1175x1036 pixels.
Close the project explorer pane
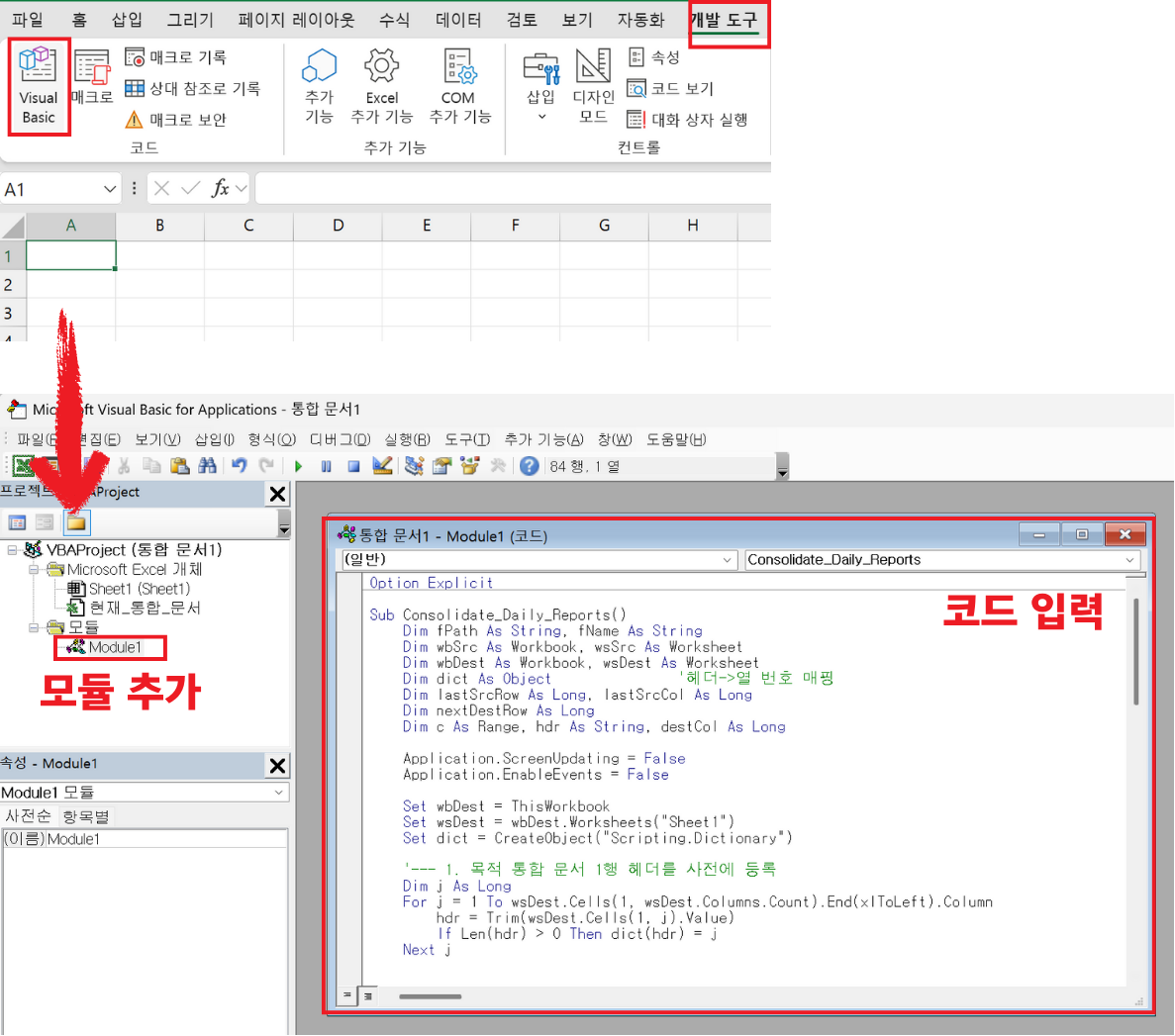pyautogui.click(x=277, y=494)
